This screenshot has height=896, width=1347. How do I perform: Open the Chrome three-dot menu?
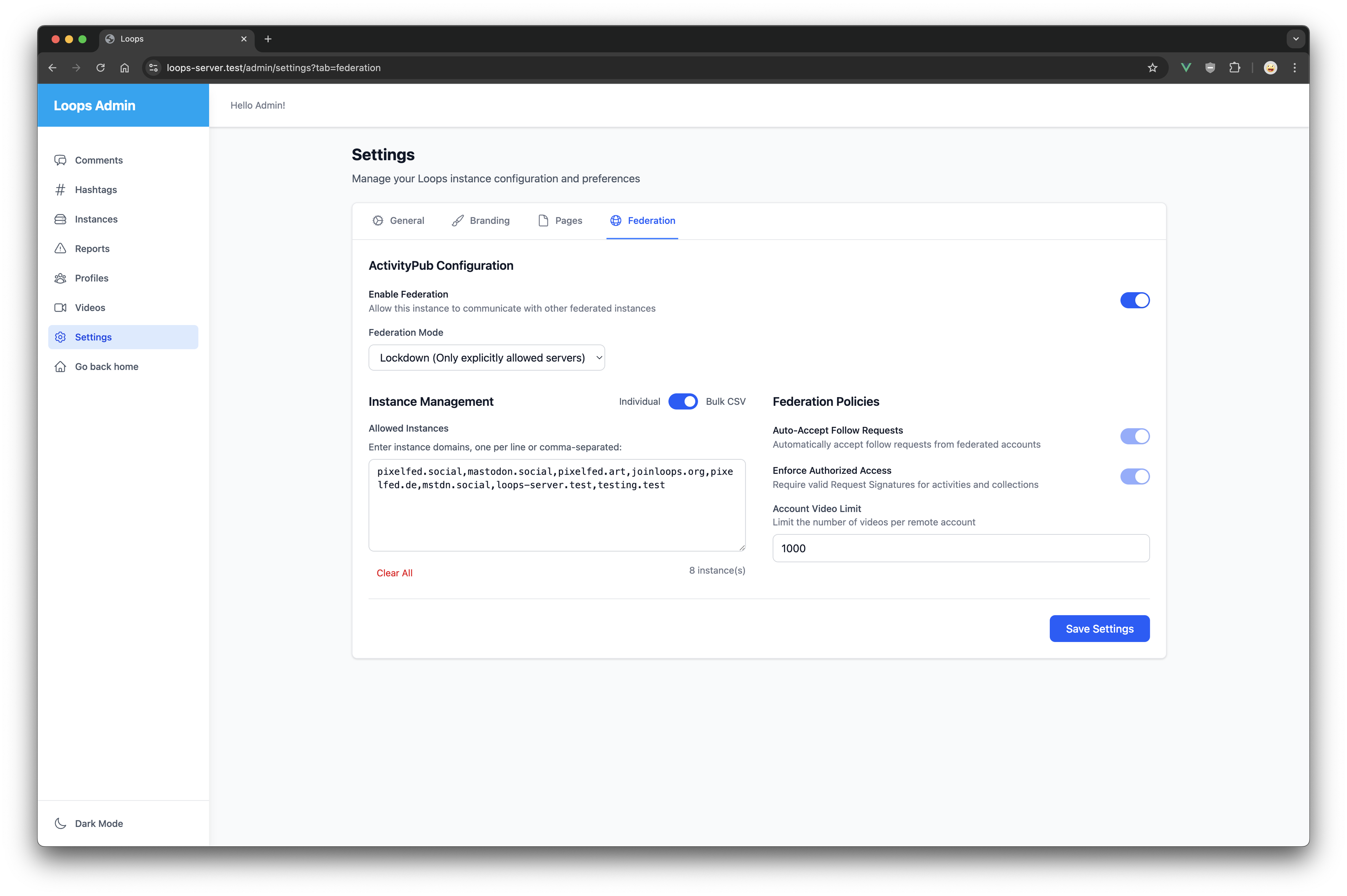(x=1294, y=68)
